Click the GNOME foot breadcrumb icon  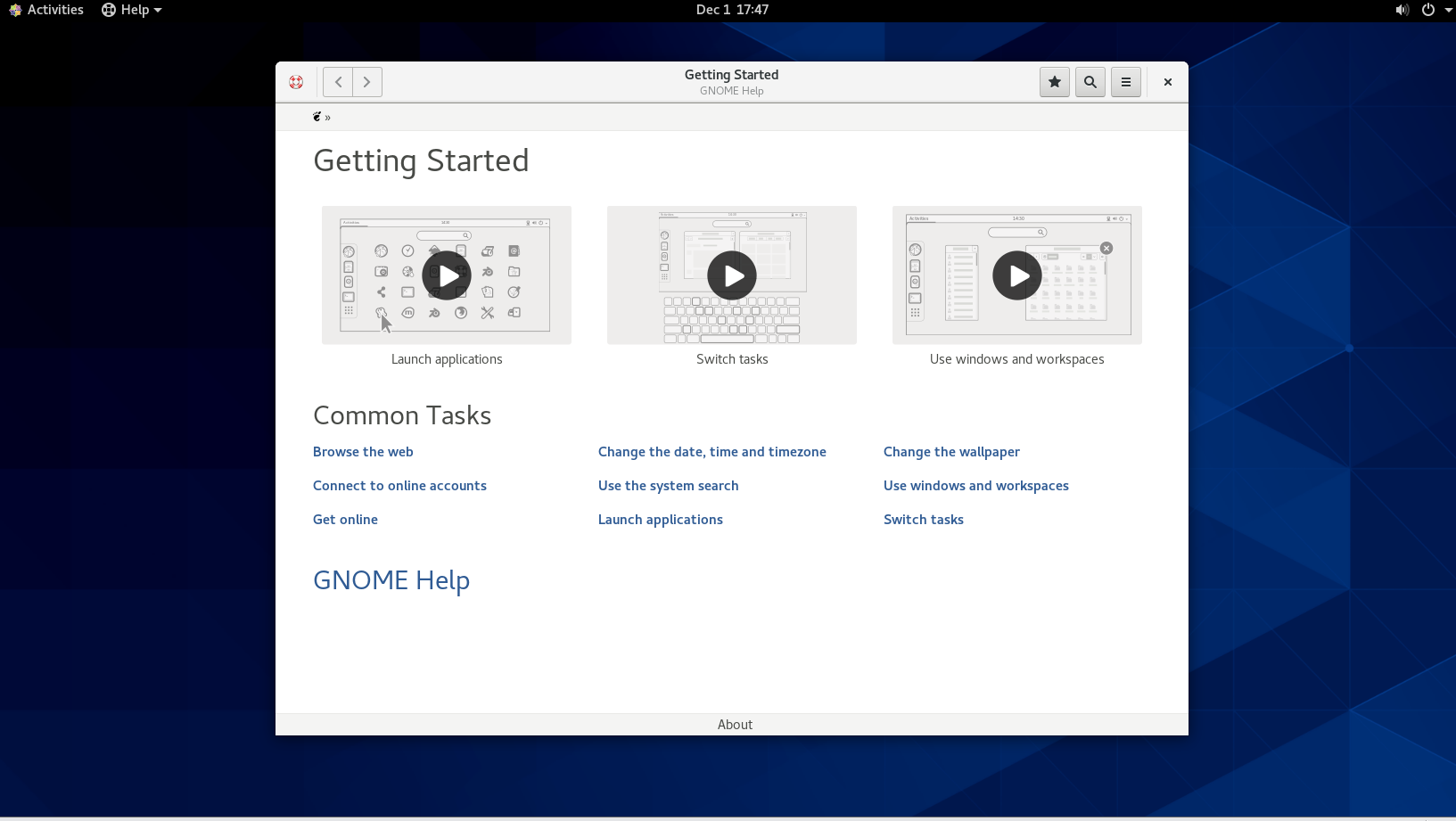pos(317,117)
